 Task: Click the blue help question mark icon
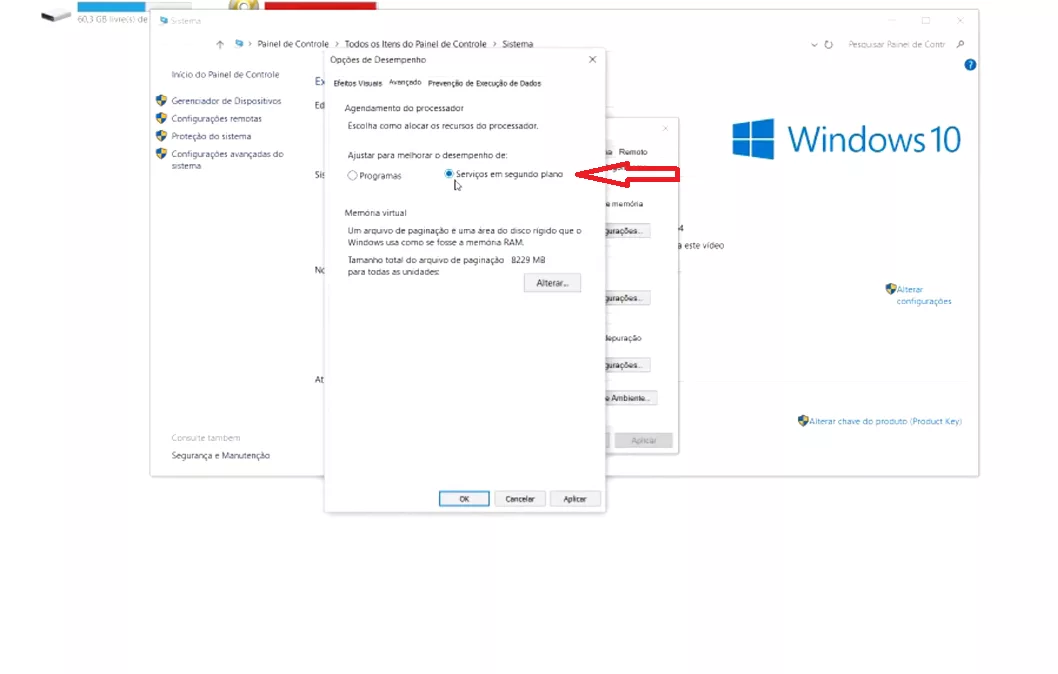pyautogui.click(x=970, y=65)
